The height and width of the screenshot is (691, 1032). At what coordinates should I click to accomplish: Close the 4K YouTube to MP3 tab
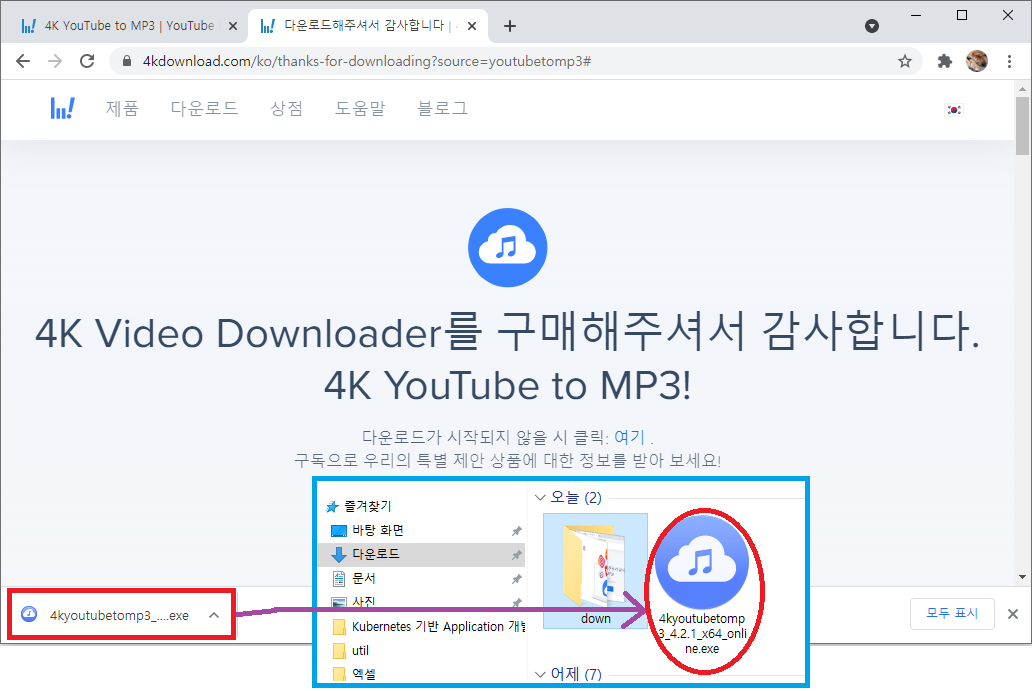click(232, 26)
